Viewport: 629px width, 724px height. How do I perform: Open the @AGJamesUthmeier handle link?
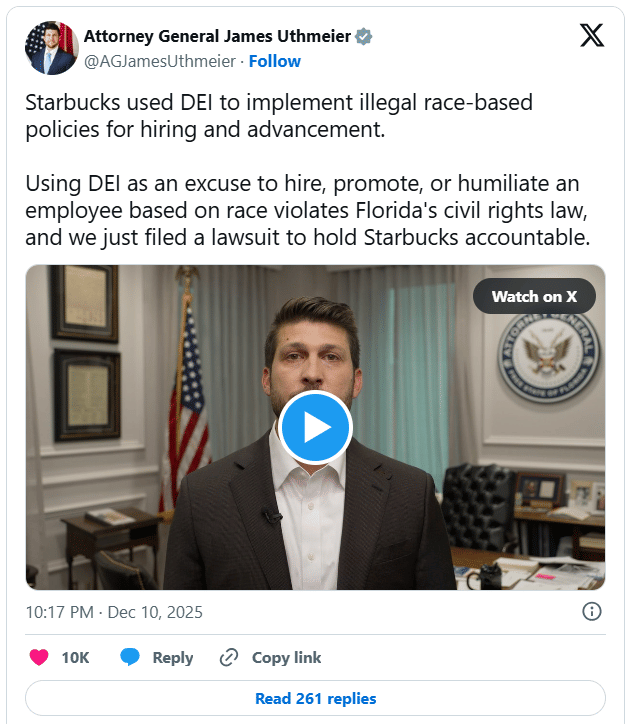pos(160,61)
